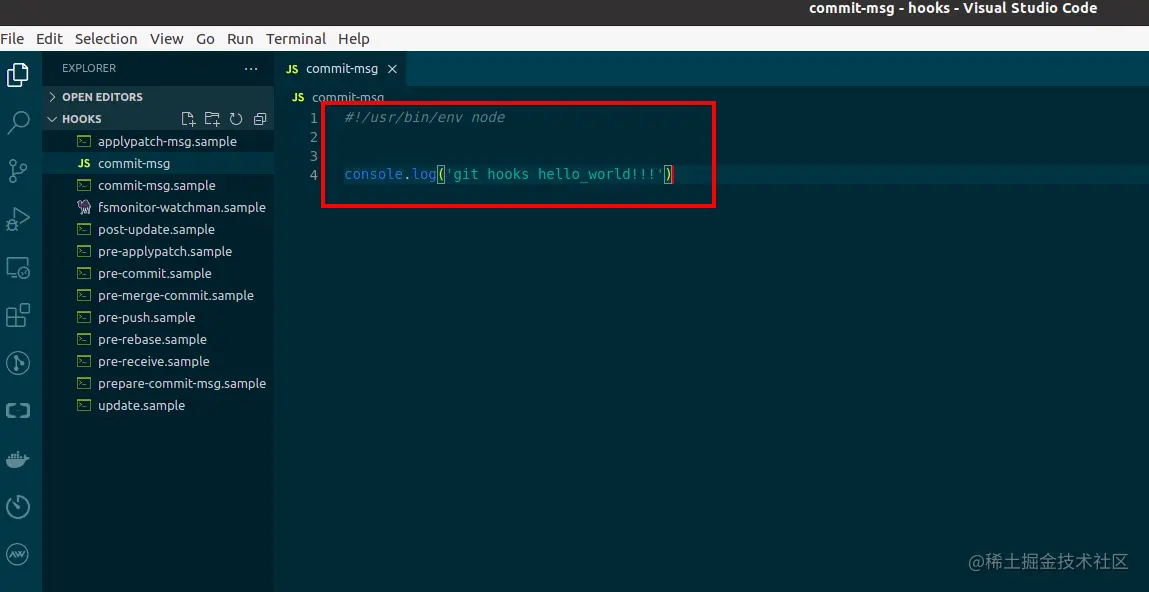Open the Terminal menu

[295, 39]
